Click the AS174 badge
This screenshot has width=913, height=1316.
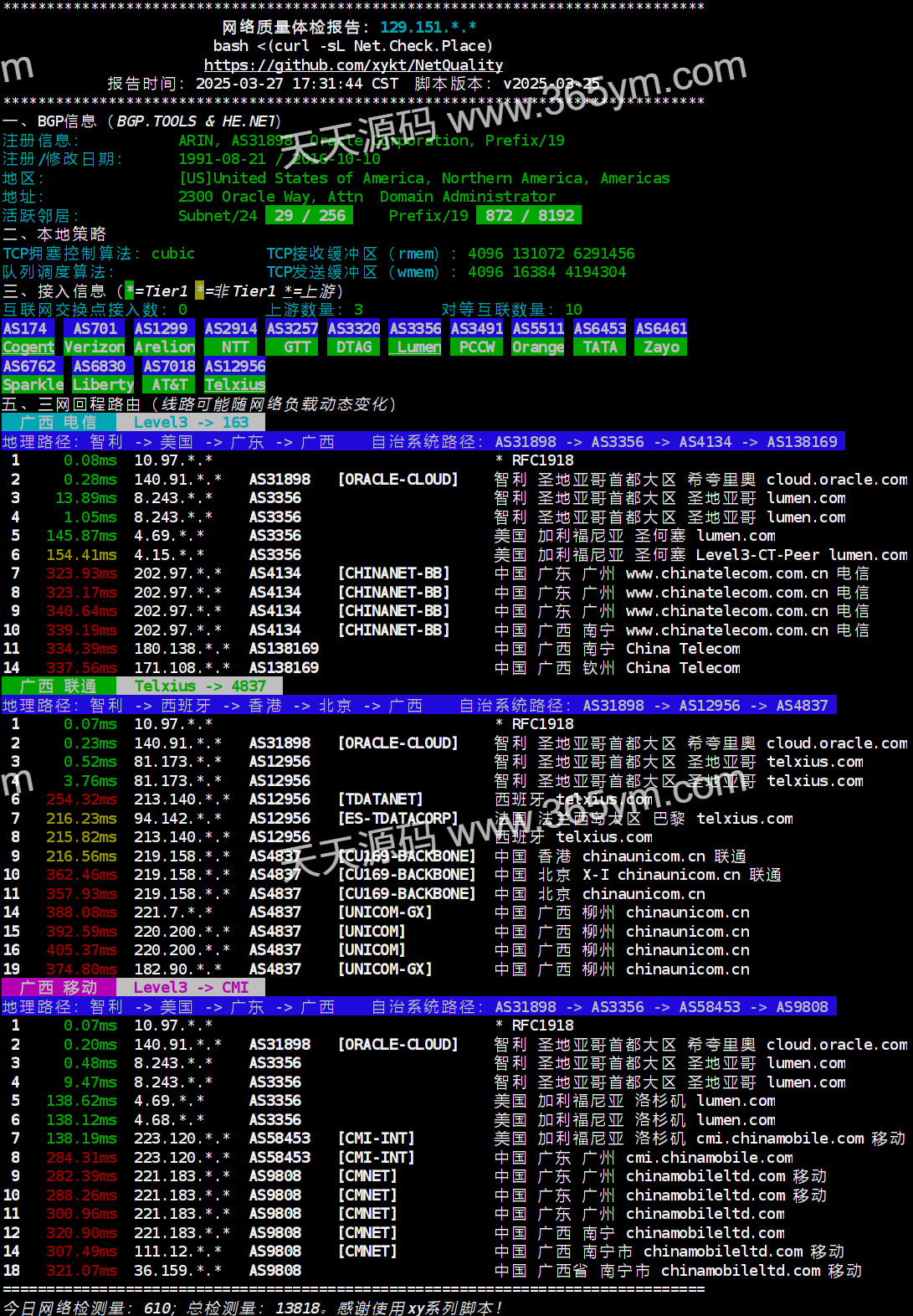(26, 329)
